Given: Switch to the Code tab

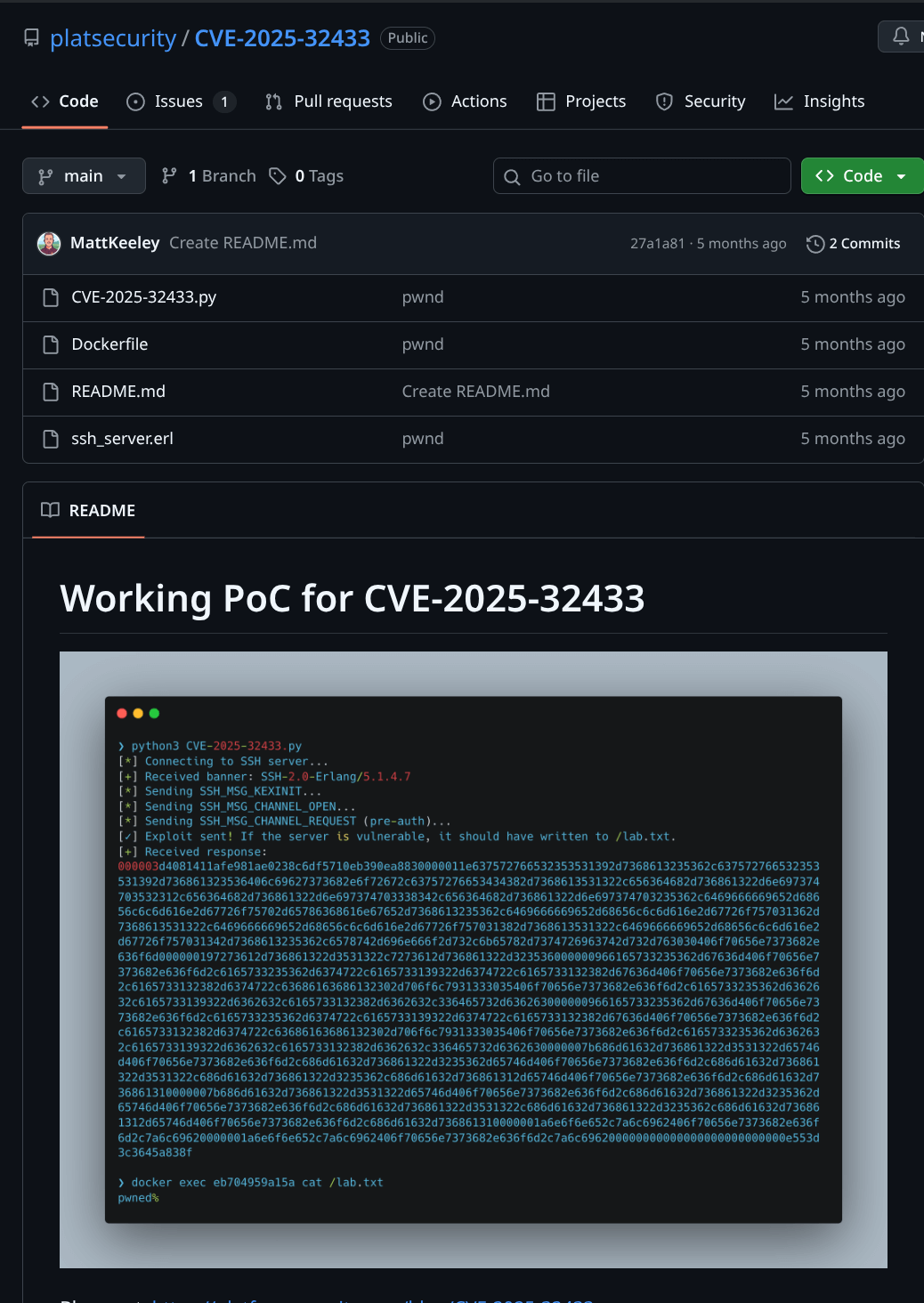Looking at the screenshot, I should 65,101.
